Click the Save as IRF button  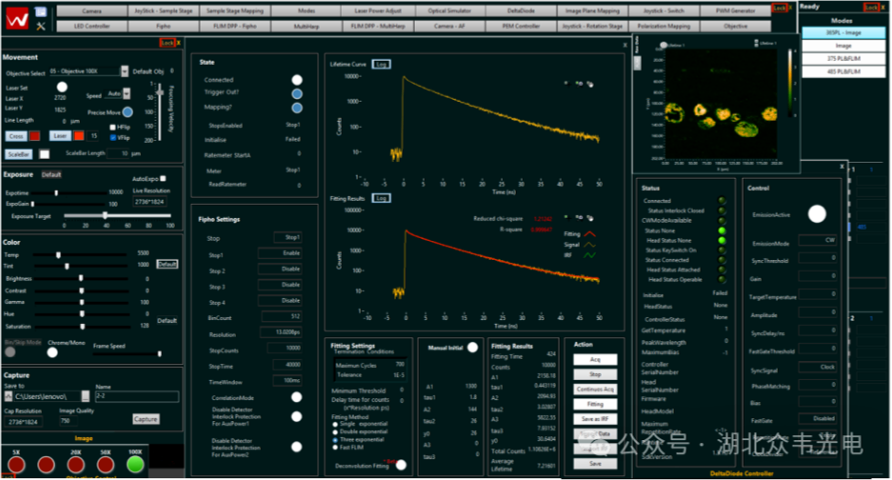coord(595,419)
